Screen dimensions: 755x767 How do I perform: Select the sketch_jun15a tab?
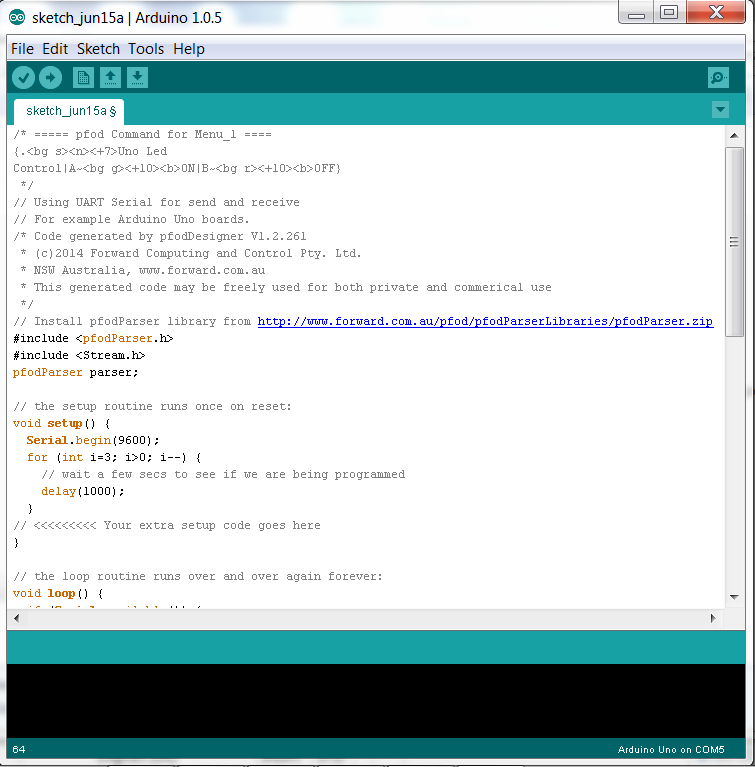click(x=69, y=112)
